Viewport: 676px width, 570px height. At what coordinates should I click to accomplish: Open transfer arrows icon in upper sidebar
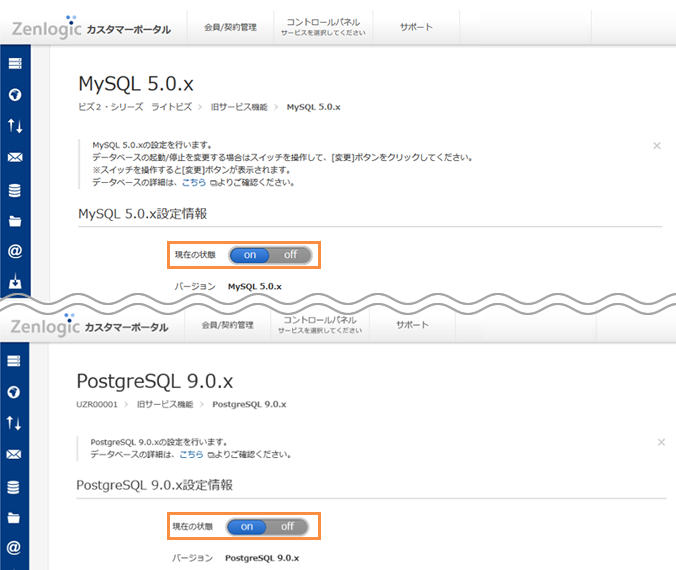coord(15,126)
